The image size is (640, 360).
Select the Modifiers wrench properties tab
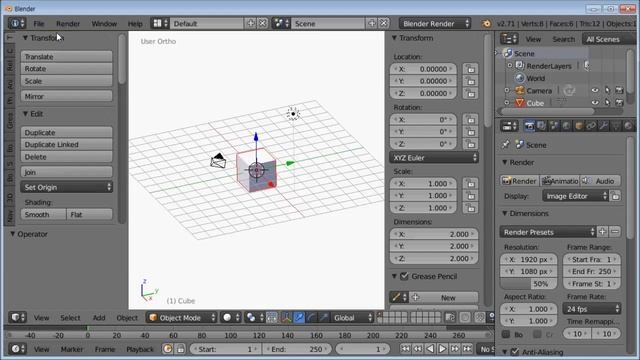603,126
